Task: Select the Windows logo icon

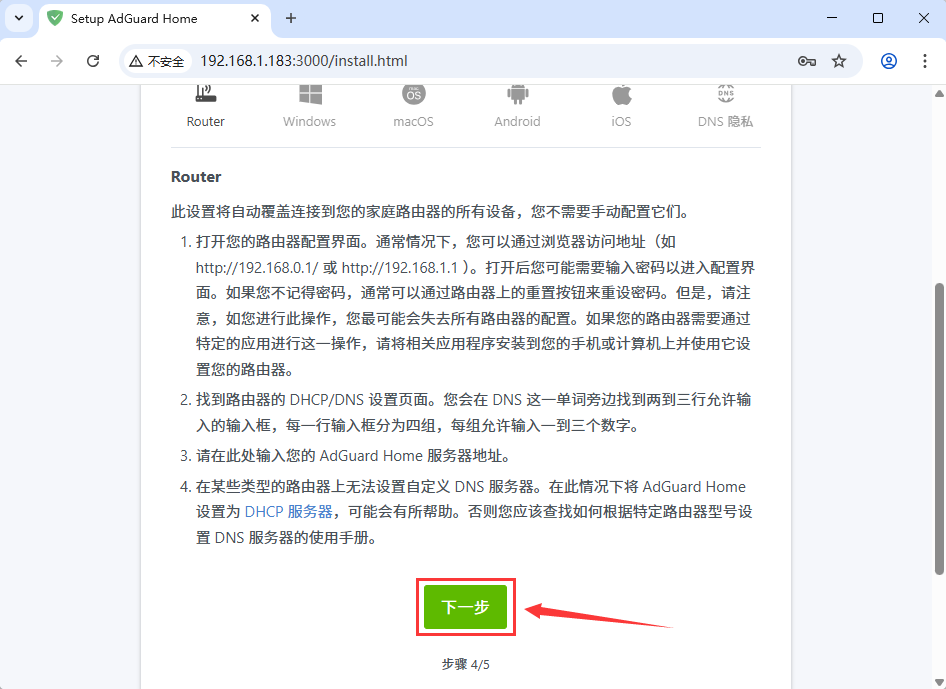Action: coord(310,94)
